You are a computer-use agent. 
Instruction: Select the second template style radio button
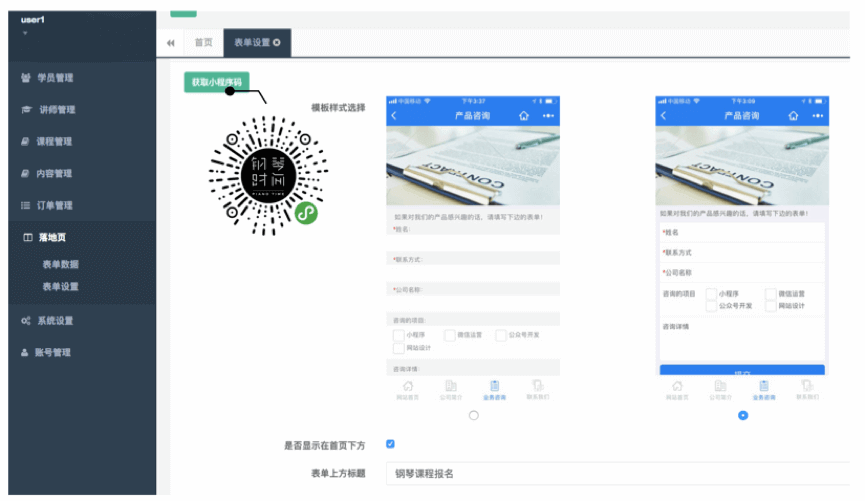pos(742,415)
